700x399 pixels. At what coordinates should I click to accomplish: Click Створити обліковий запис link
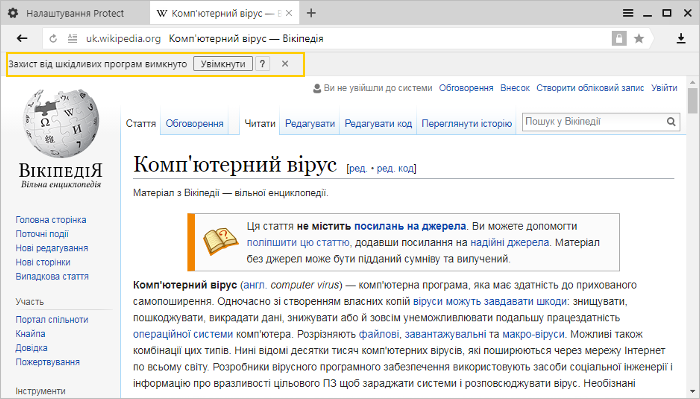point(590,88)
